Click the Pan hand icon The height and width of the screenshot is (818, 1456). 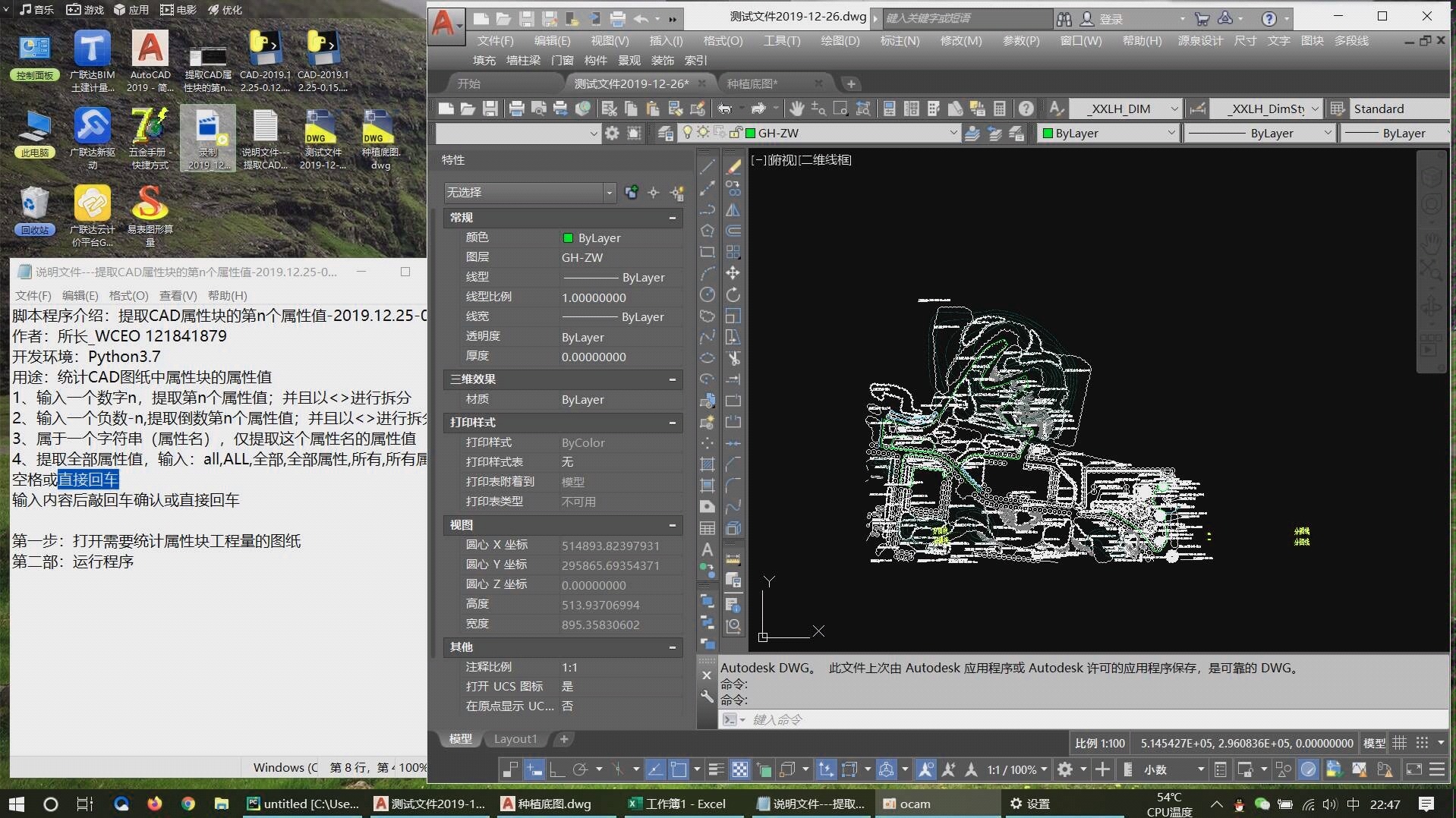796,109
